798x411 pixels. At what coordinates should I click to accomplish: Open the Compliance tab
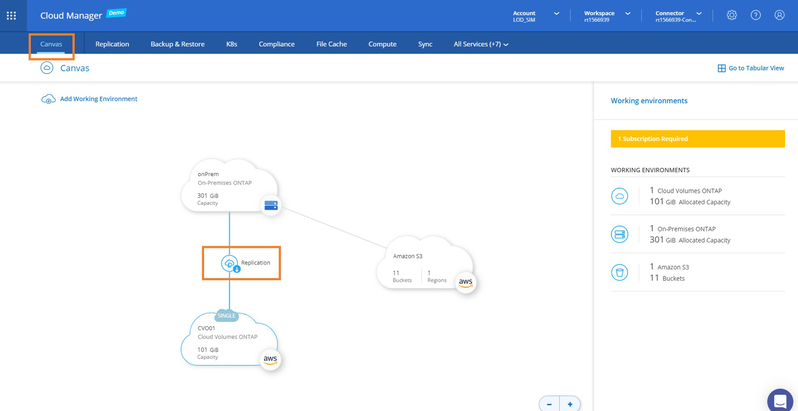coord(276,44)
